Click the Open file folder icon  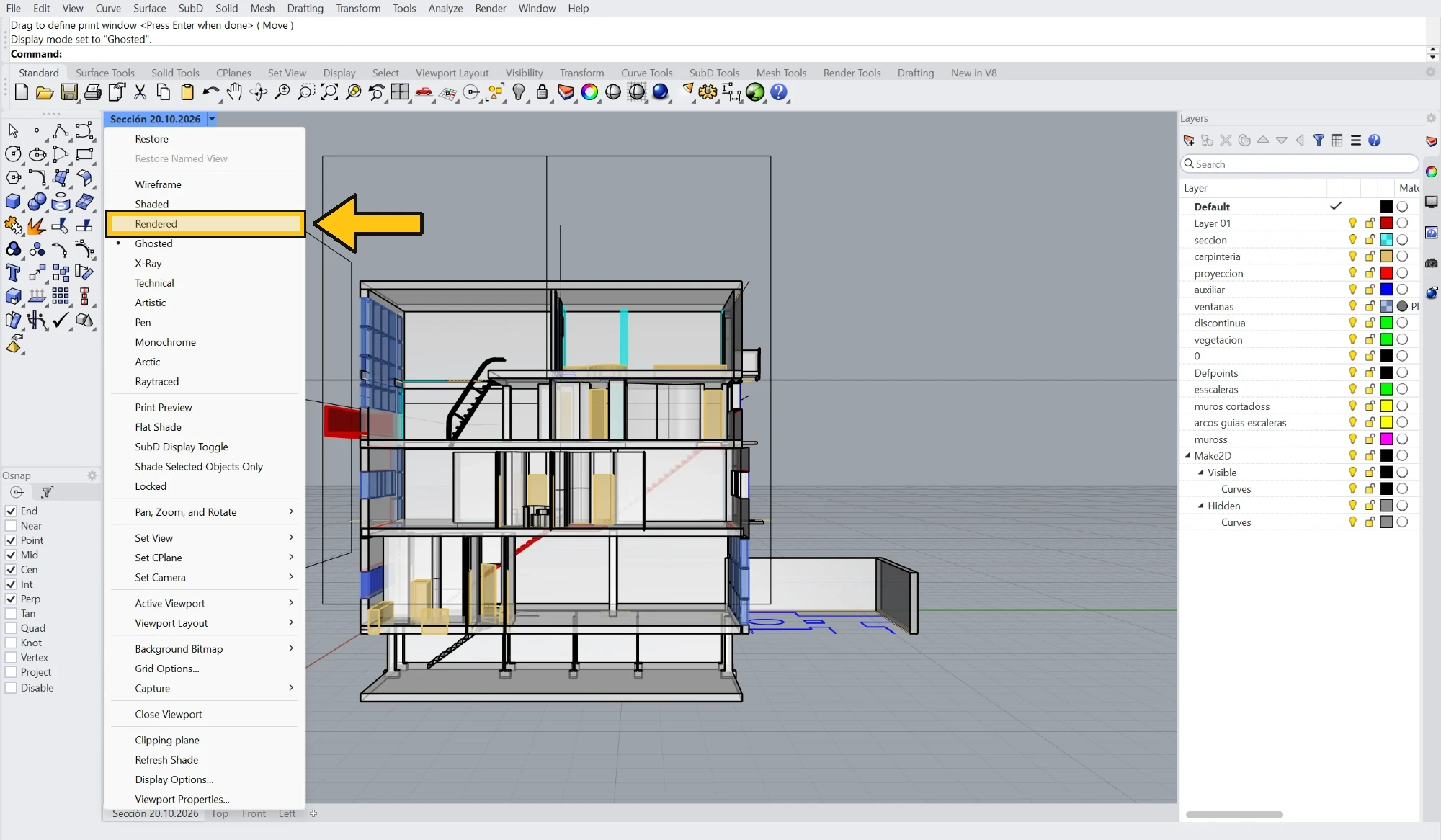coord(45,92)
